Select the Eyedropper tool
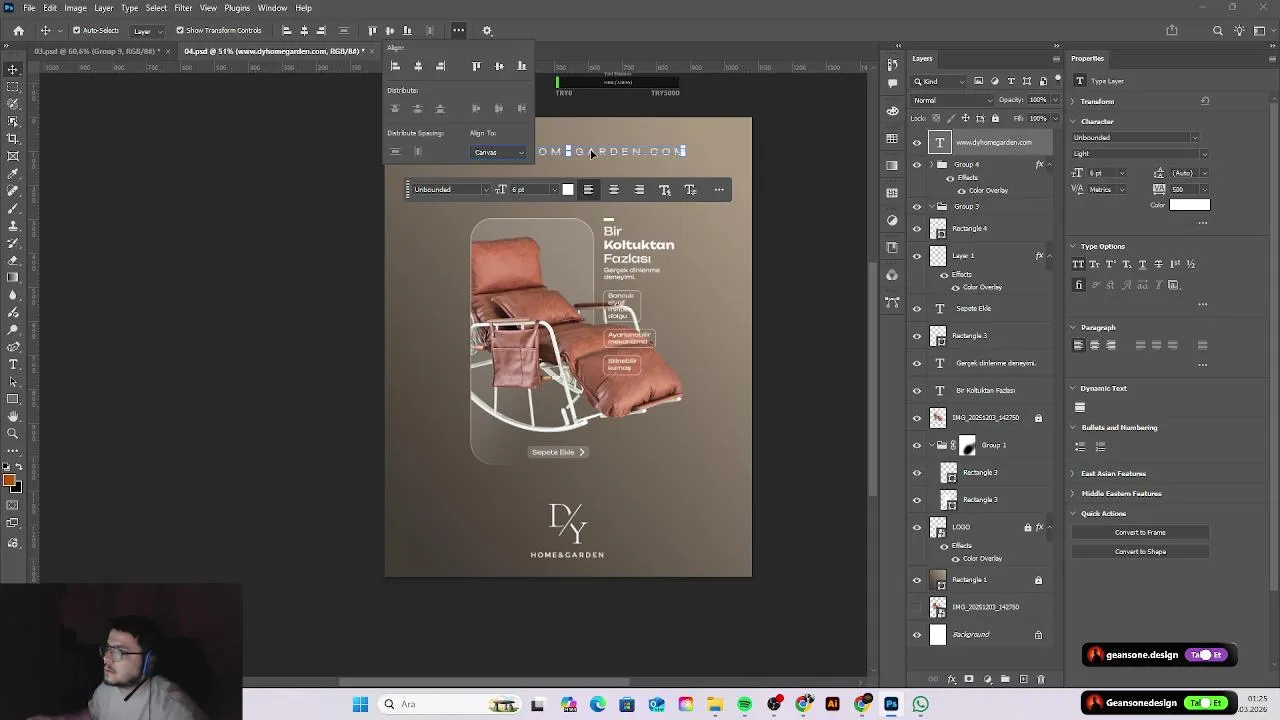This screenshot has width=1280, height=720. (13, 173)
